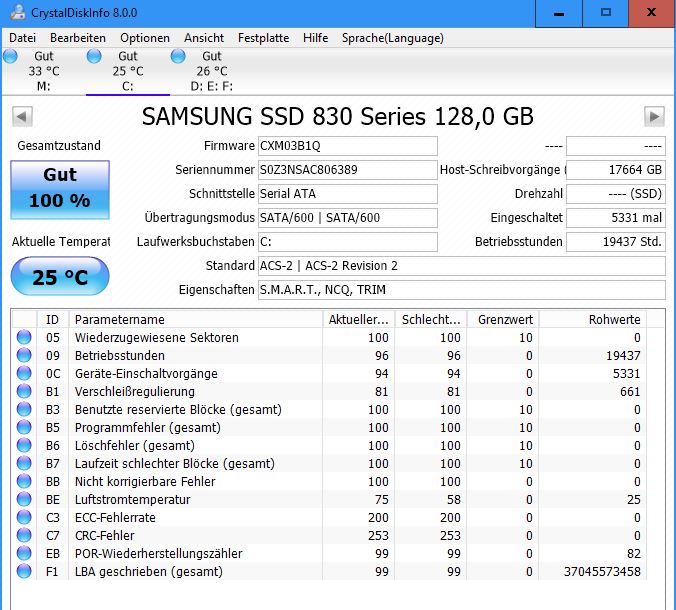Click the Rohwerte column header
The height and width of the screenshot is (610, 676).
coord(592,319)
